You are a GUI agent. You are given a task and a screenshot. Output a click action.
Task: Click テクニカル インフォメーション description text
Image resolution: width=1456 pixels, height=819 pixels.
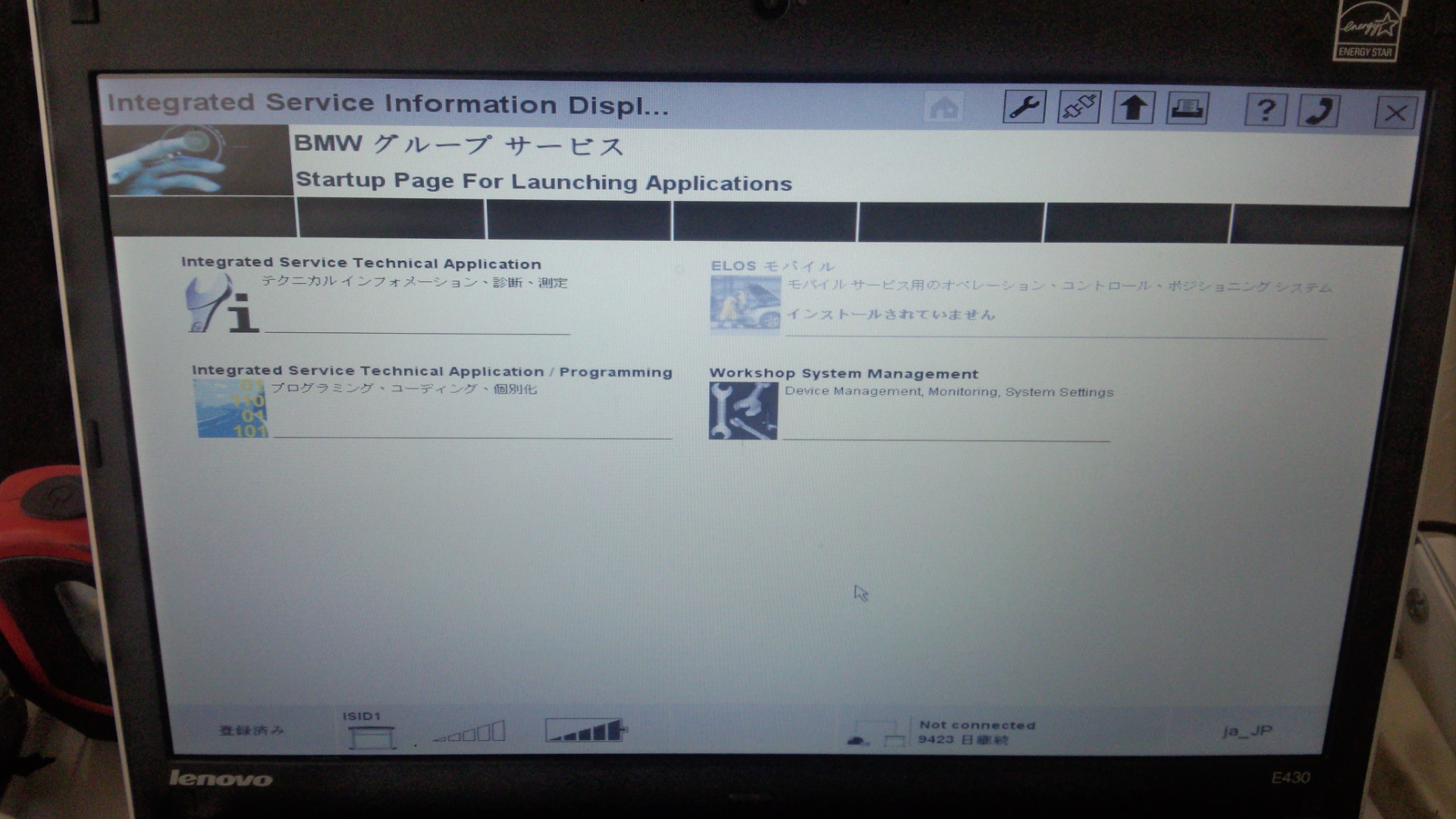415,282
